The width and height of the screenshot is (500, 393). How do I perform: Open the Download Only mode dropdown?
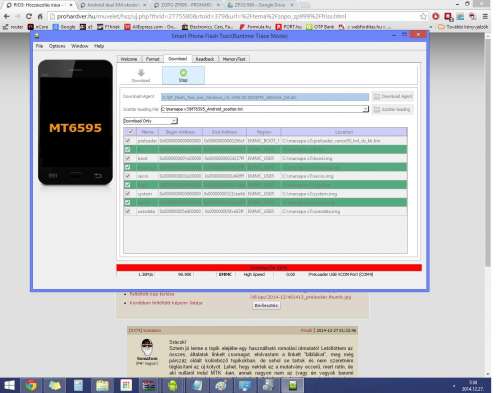tap(174, 121)
